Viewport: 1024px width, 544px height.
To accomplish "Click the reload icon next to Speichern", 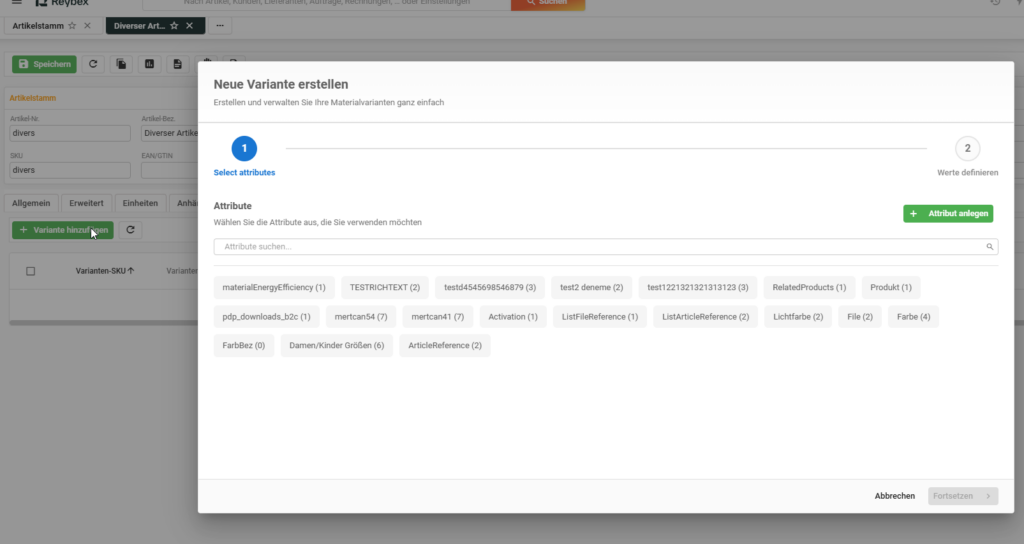I will pyautogui.click(x=93, y=64).
